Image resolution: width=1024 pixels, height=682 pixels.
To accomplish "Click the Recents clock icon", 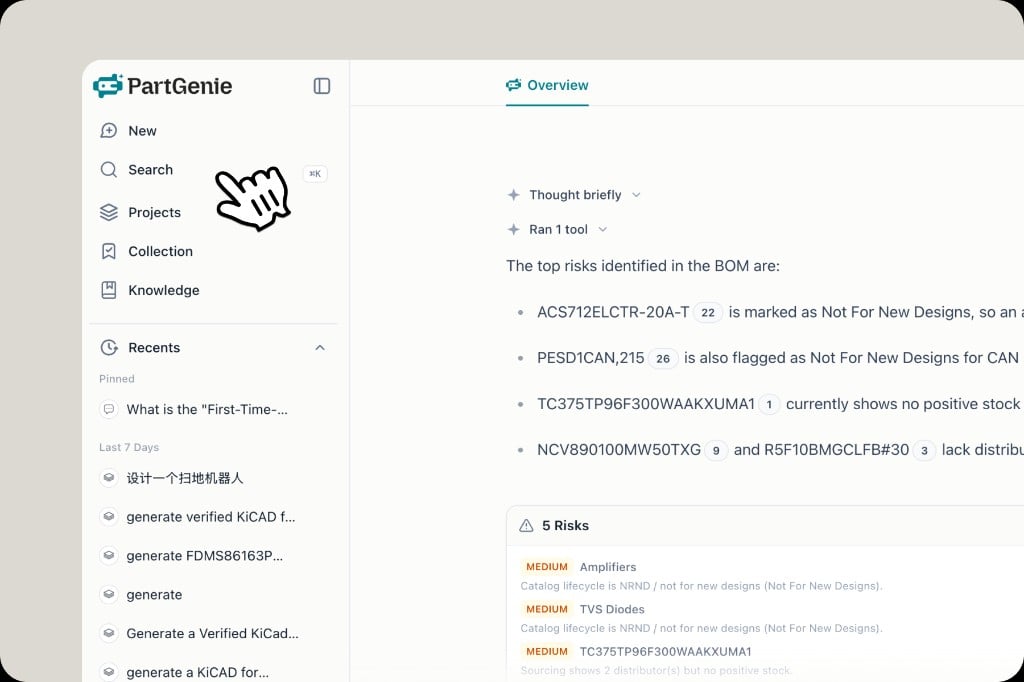I will (109, 348).
